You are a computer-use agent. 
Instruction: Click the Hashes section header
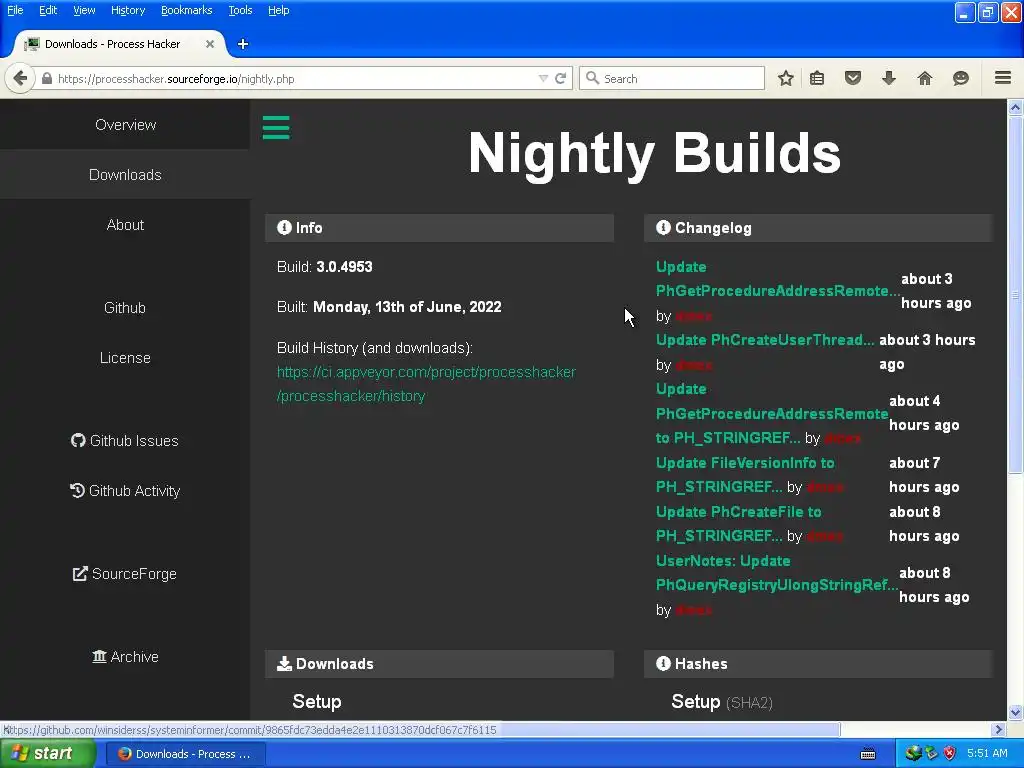(818, 664)
